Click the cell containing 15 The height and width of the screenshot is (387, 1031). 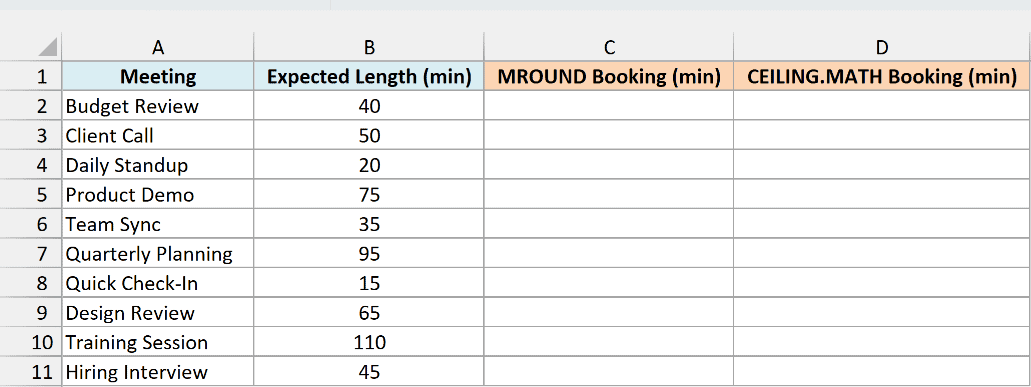pos(369,283)
